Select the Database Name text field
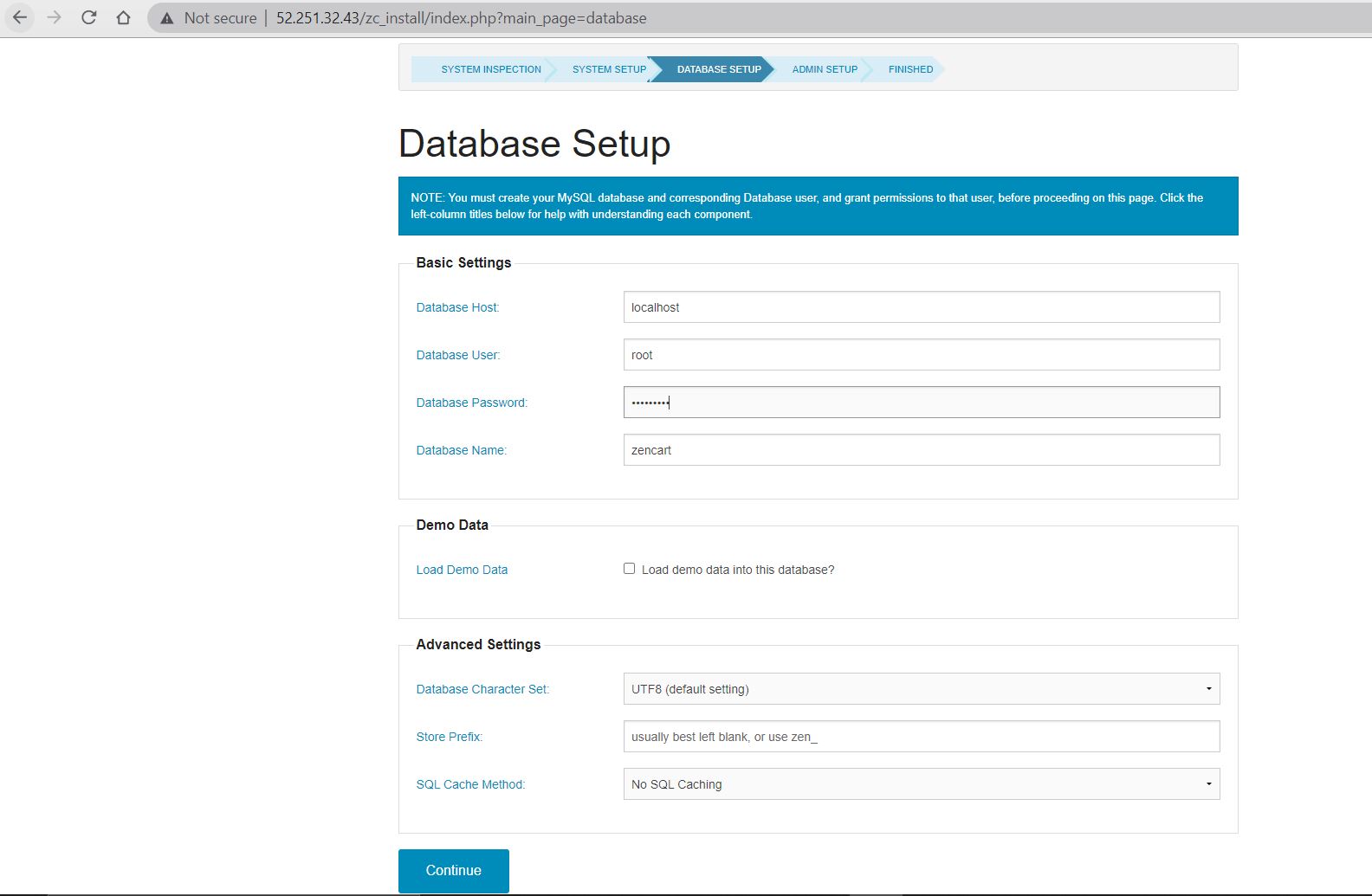Viewport: 1372px width, 896px height. [921, 450]
